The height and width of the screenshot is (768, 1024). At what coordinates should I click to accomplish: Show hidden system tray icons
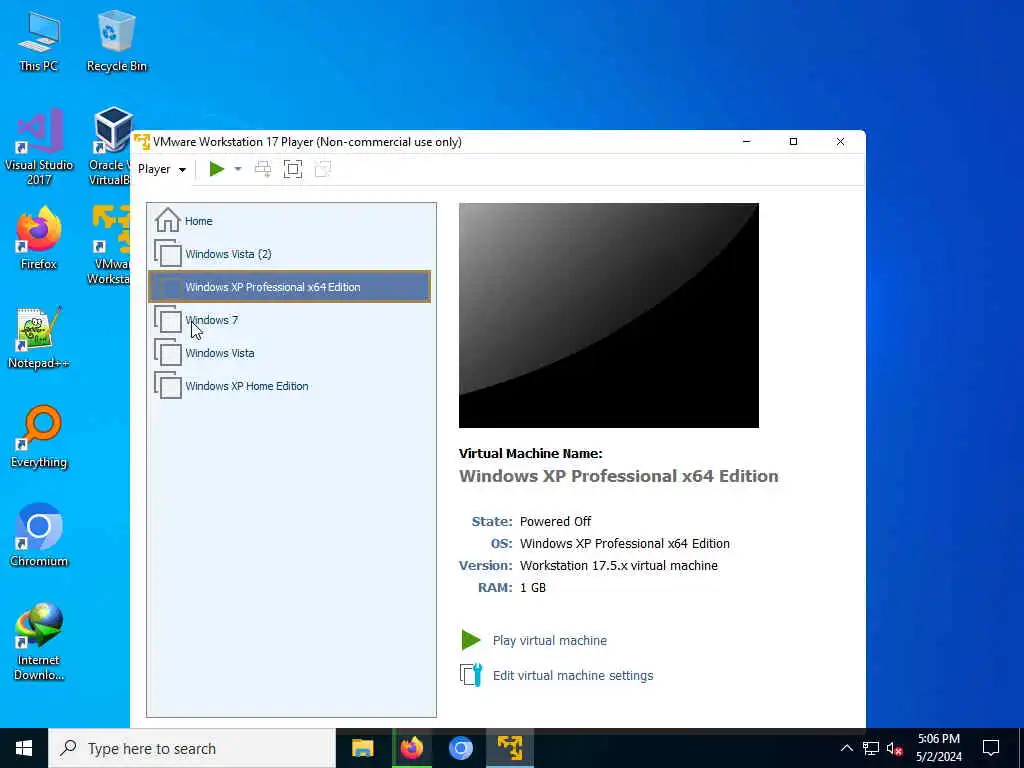tap(846, 748)
